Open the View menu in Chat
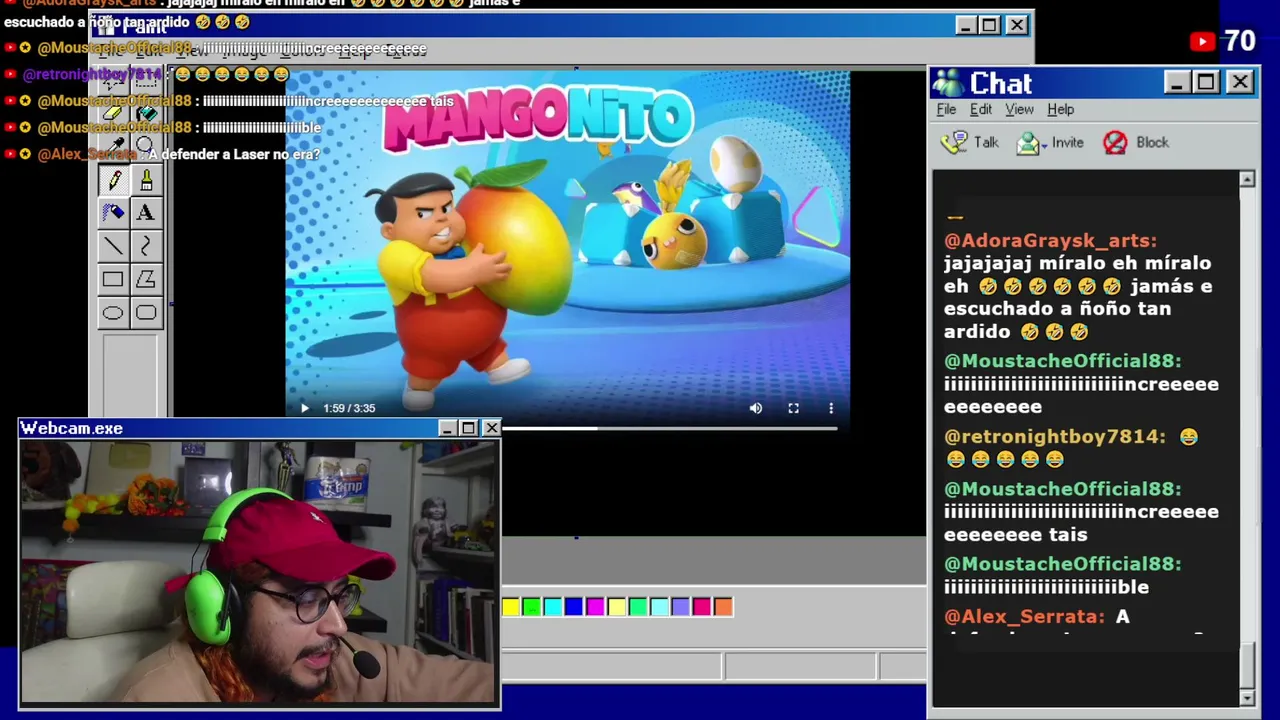This screenshot has width=1280, height=720. pyautogui.click(x=1019, y=109)
